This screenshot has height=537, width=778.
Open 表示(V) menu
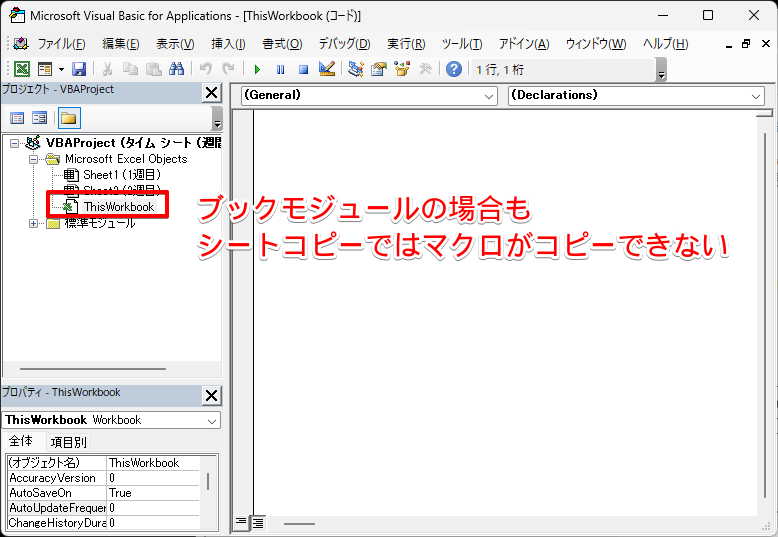175,44
